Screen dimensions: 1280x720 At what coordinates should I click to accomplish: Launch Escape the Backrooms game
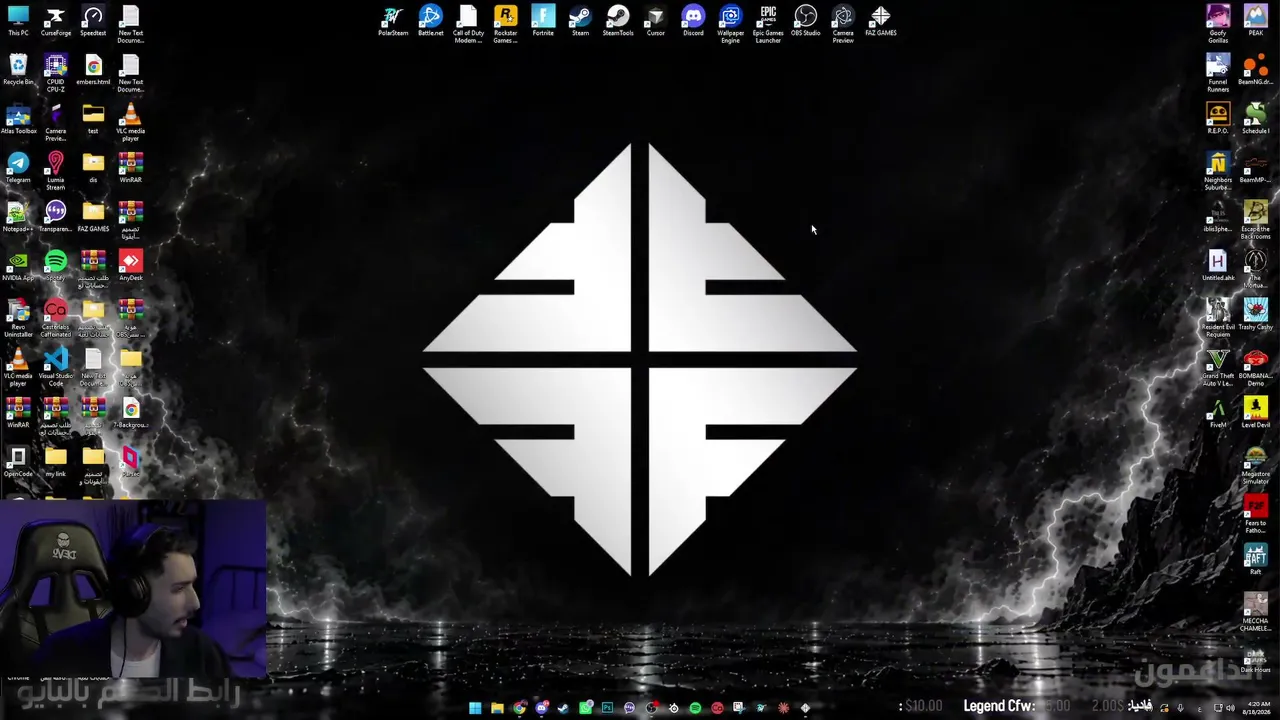[1255, 220]
